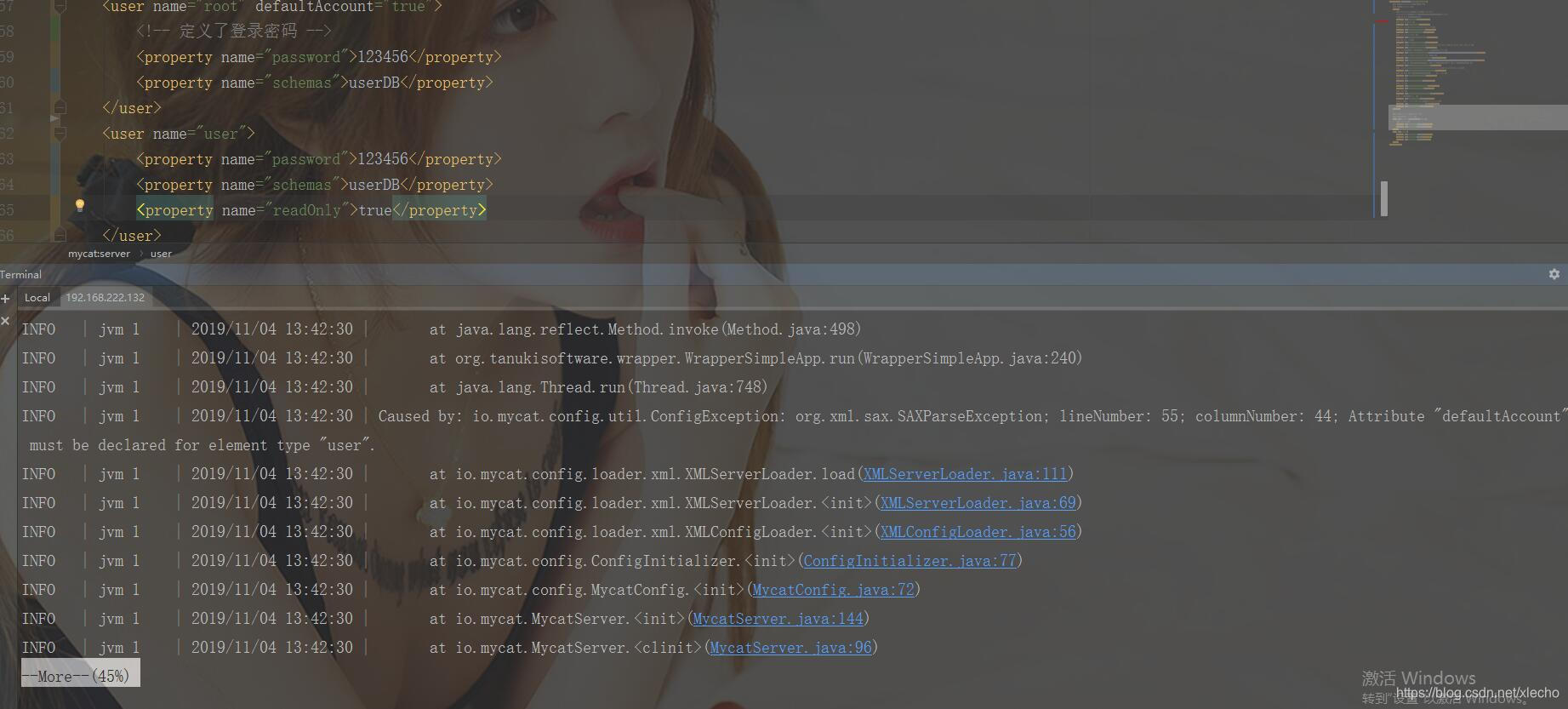
Task: Click the user breadcrumb
Action: point(161,254)
